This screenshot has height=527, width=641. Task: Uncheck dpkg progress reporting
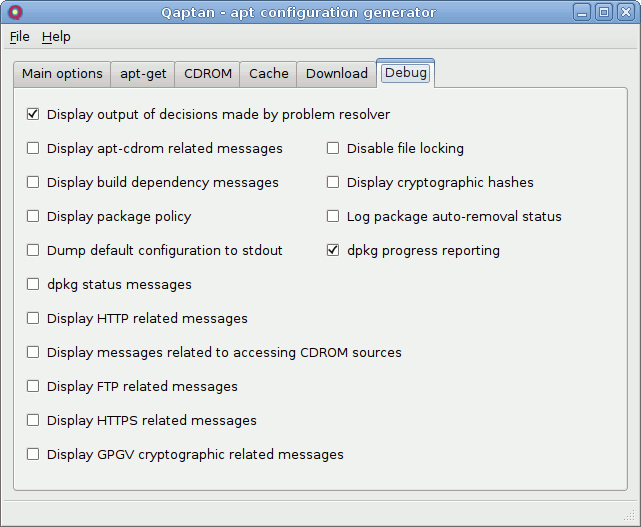333,250
